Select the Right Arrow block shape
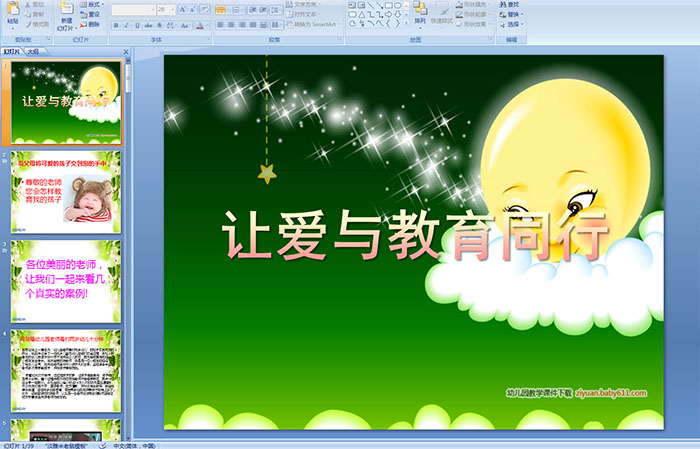Screen dimensions: 700x449 point(388,14)
